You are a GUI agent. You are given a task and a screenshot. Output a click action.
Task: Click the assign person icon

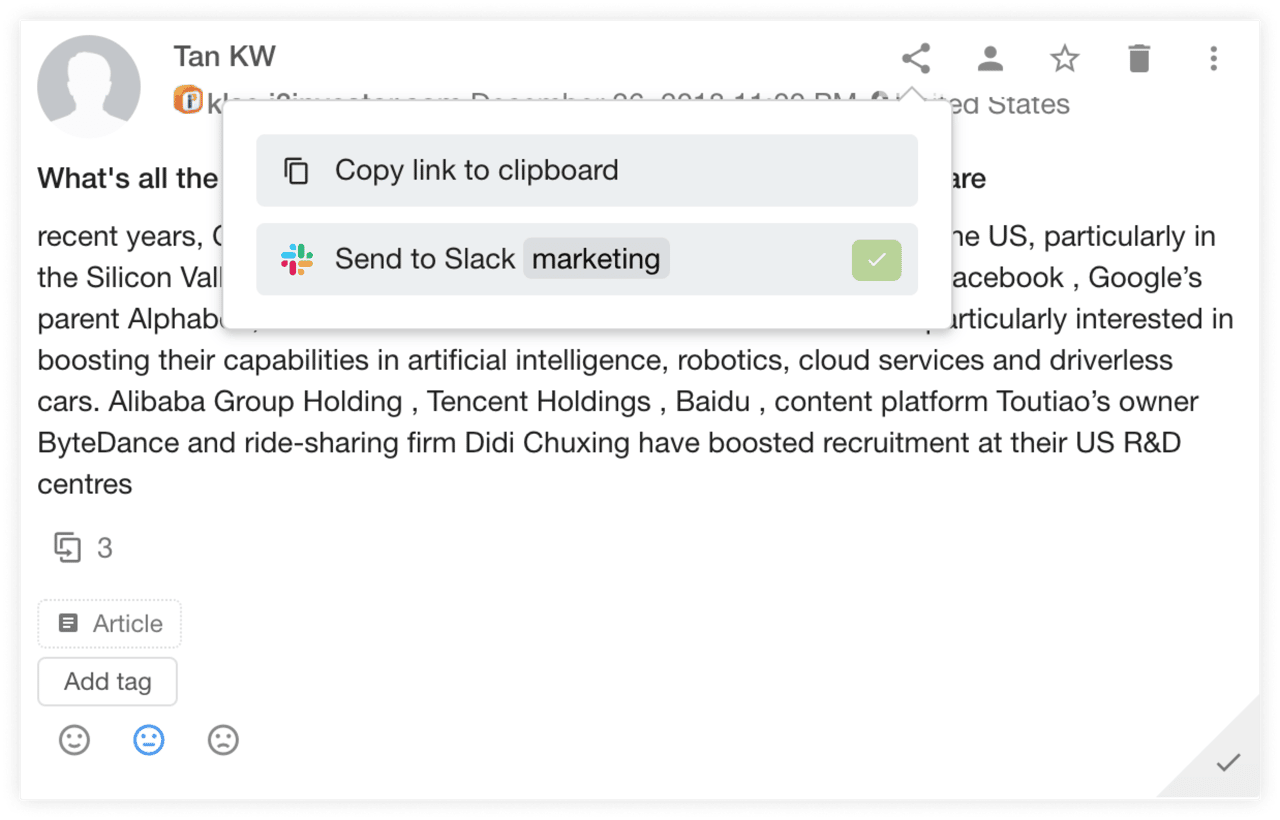(990, 58)
